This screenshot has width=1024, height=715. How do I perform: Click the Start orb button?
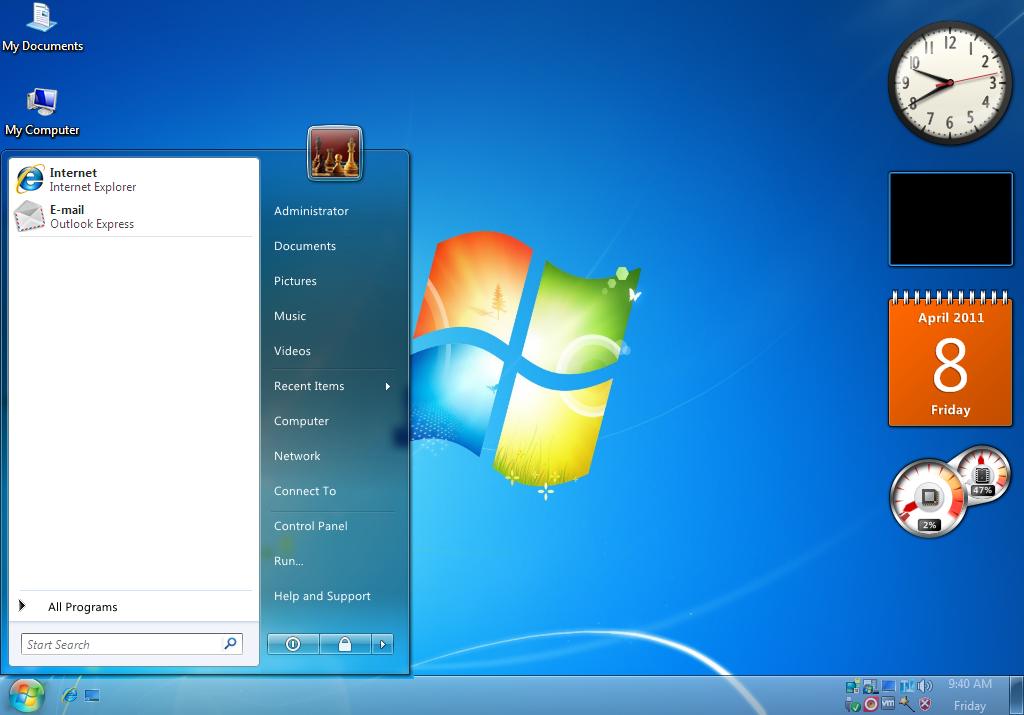pos(26,694)
